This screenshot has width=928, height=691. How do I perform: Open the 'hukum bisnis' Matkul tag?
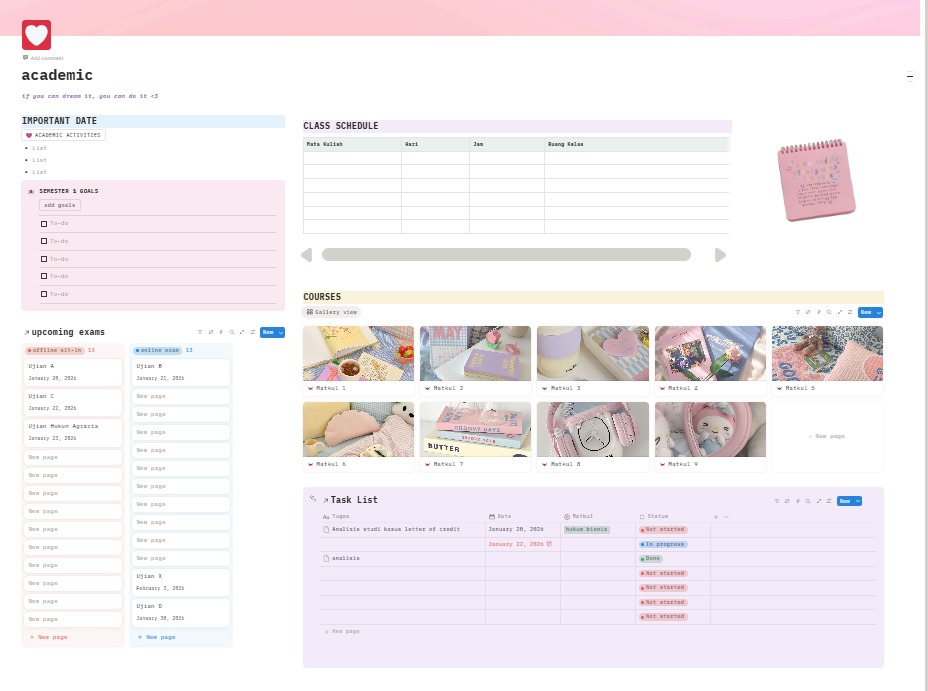[587, 529]
